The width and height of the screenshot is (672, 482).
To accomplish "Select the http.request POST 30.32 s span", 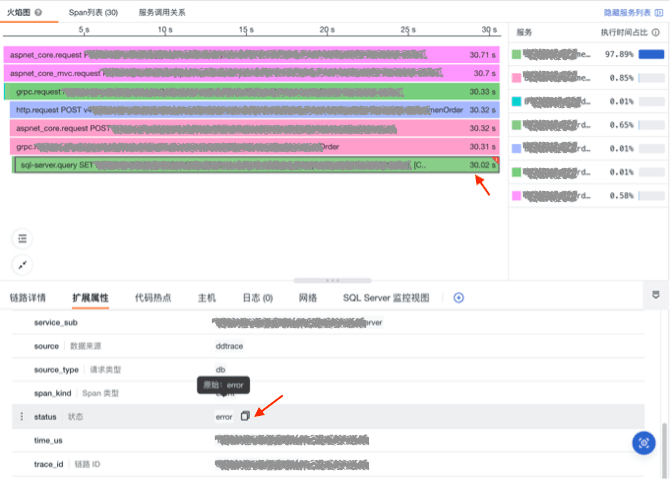I will click(x=255, y=110).
